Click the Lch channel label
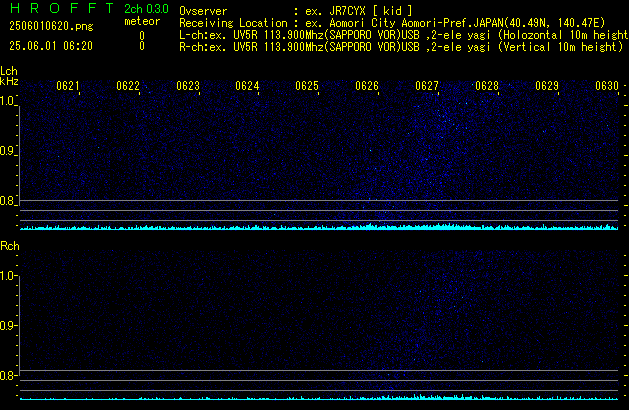Image resolution: width=629 pixels, height=410 pixels. point(9,71)
